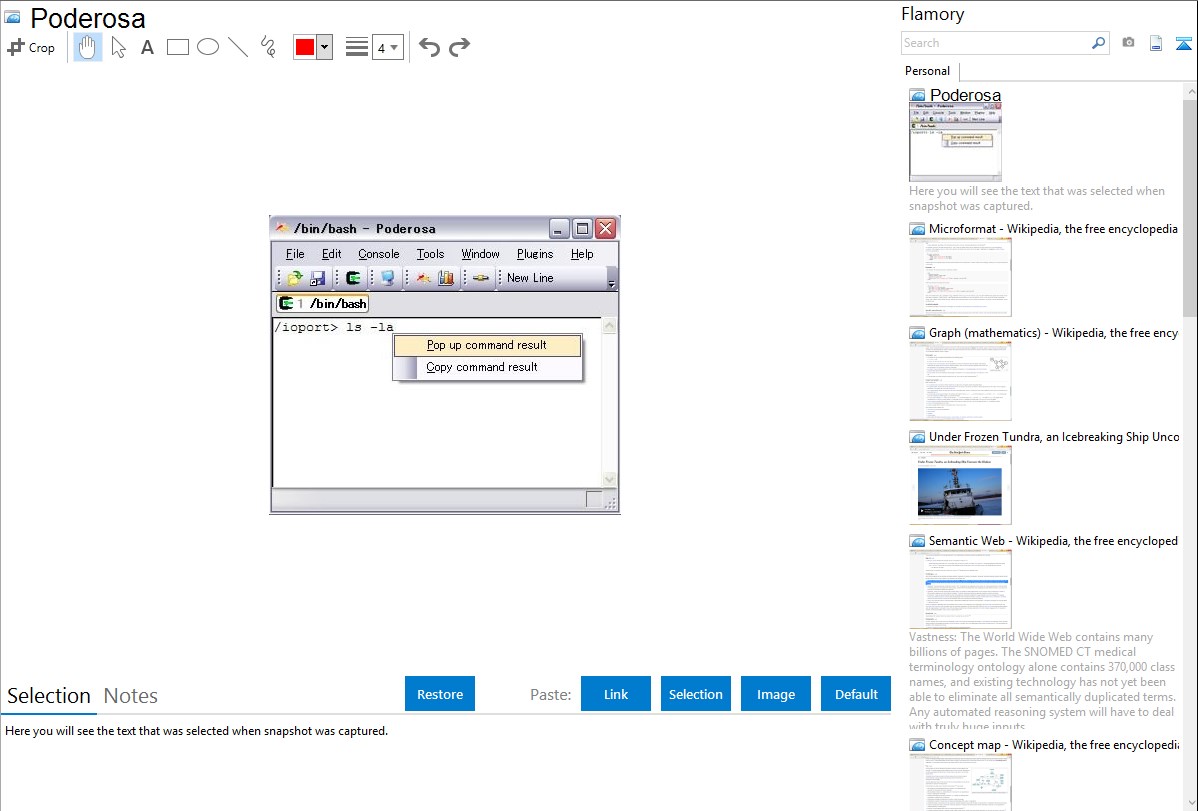
Task: Choose the arrow pointer tool
Action: coord(118,47)
